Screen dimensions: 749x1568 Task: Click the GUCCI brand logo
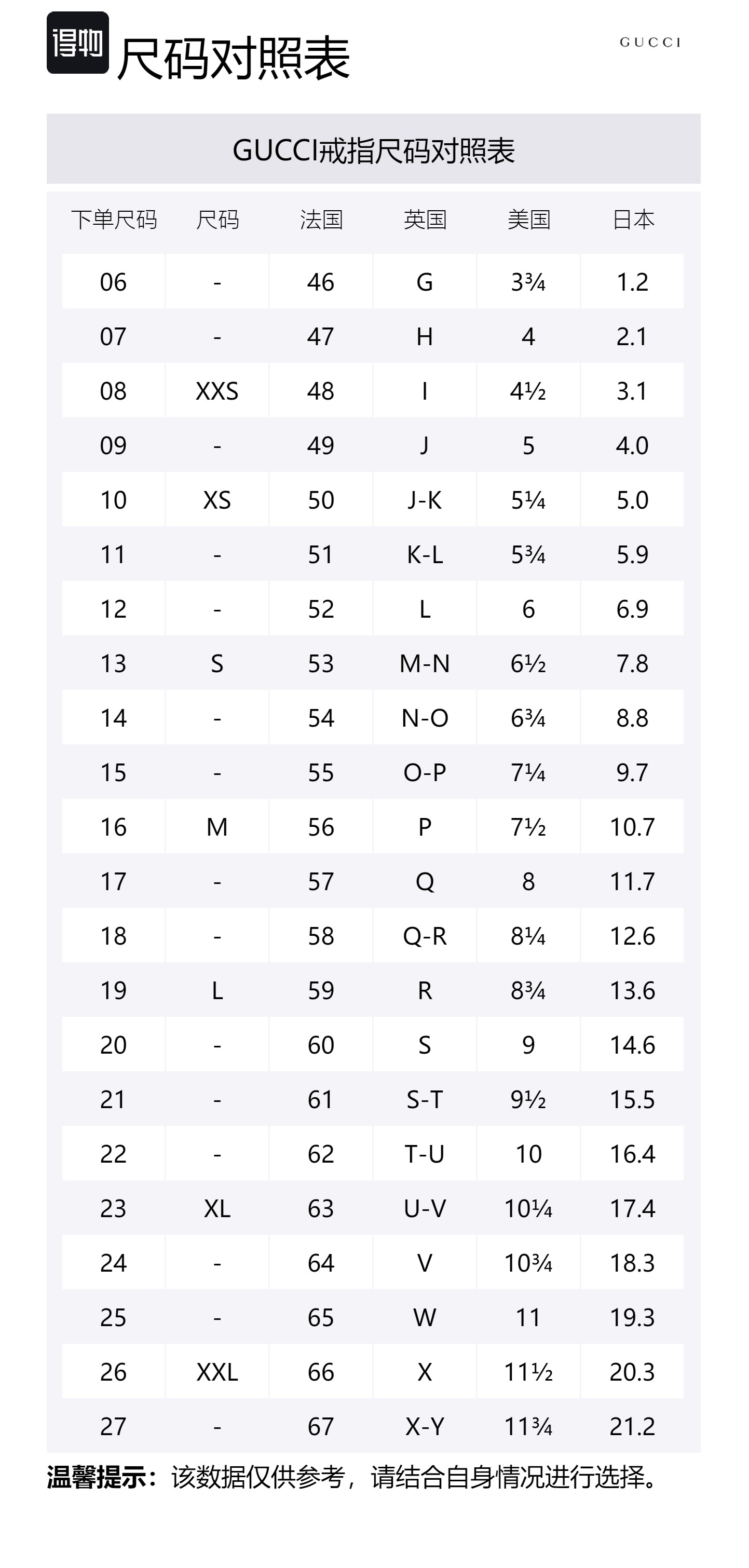pos(650,43)
